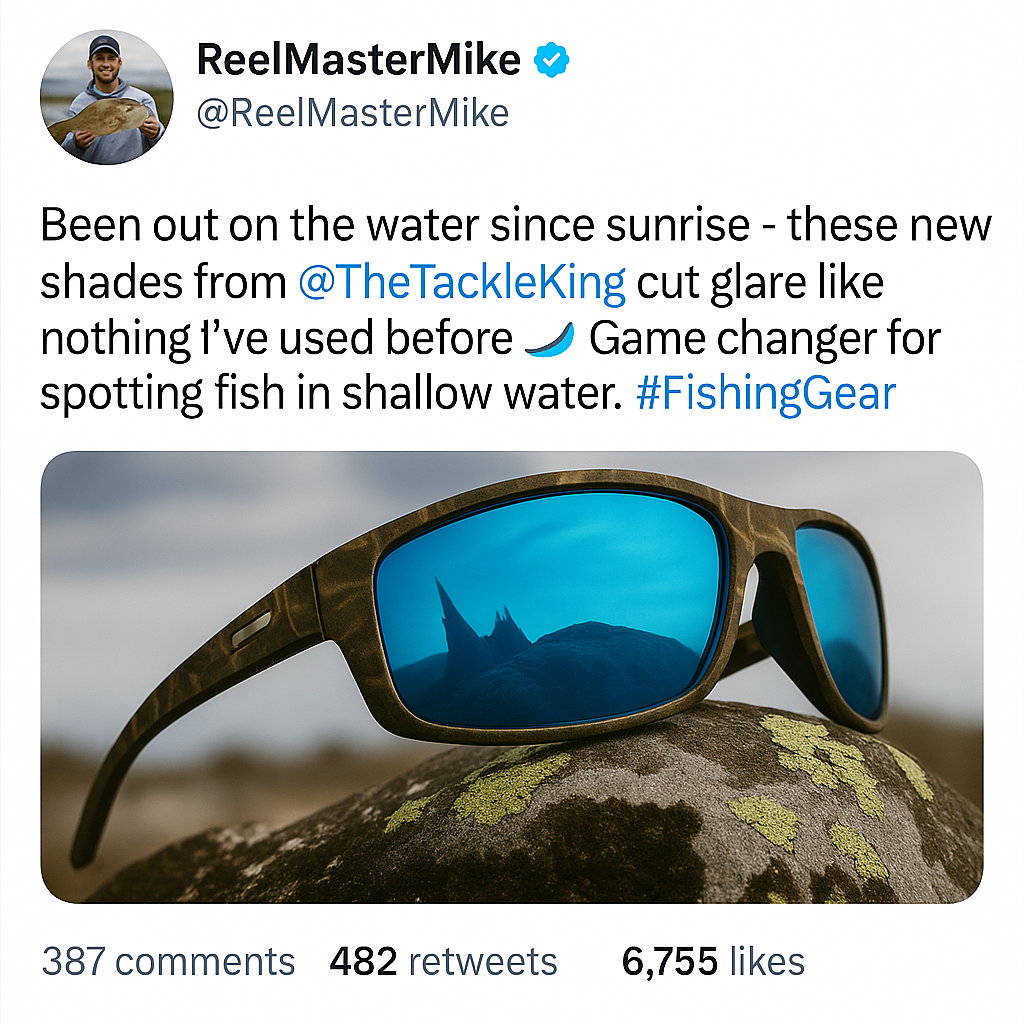
Task: Open the @TheTackleKing mention
Action: tap(462, 284)
